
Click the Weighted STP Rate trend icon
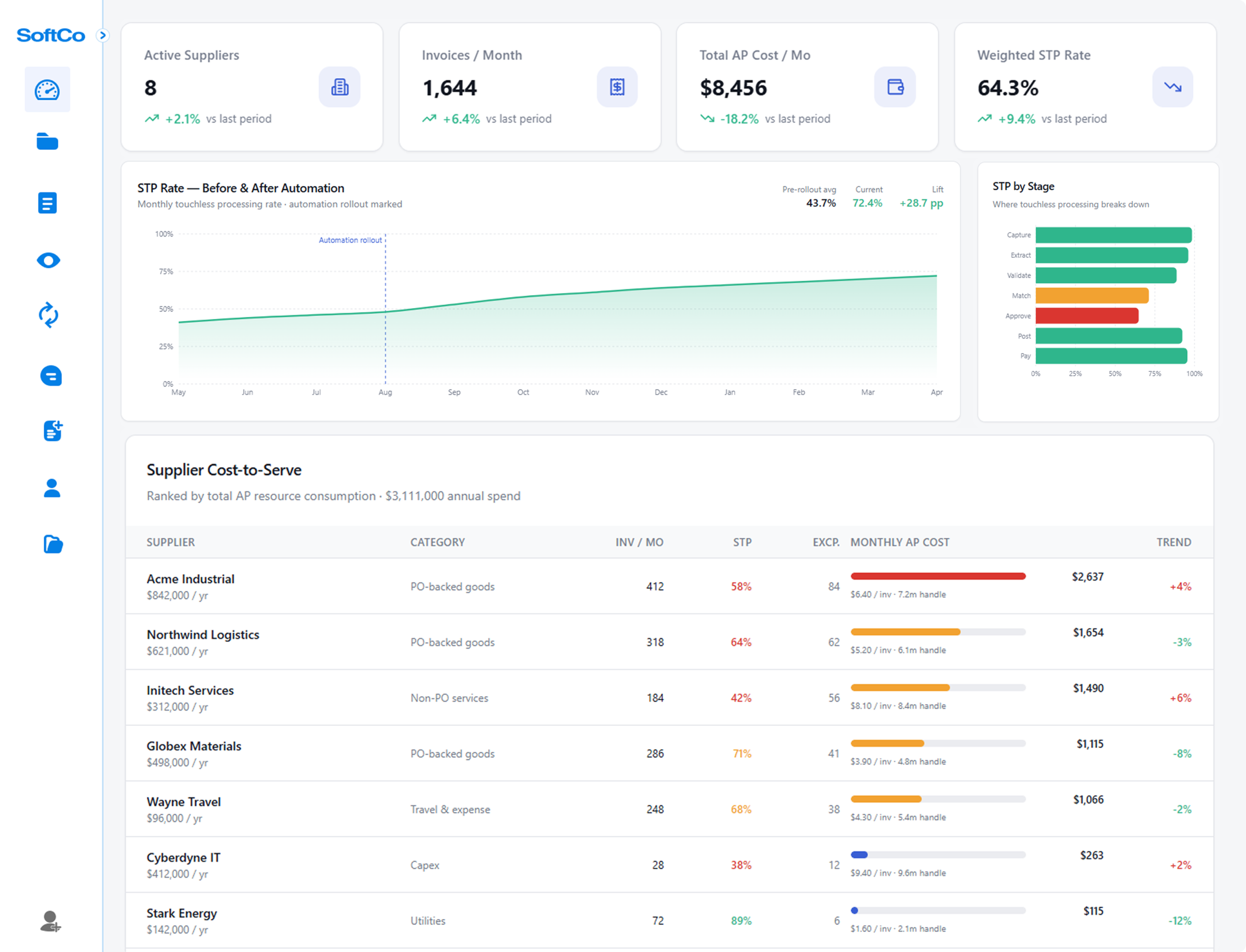(1173, 87)
